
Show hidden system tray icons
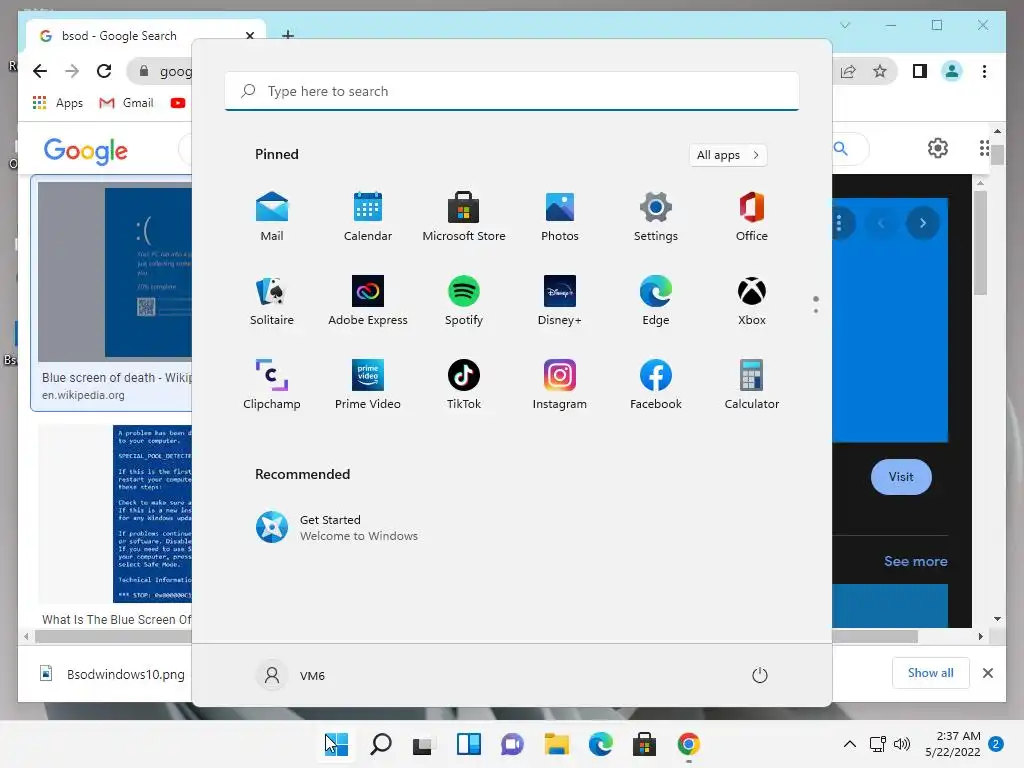coord(850,744)
